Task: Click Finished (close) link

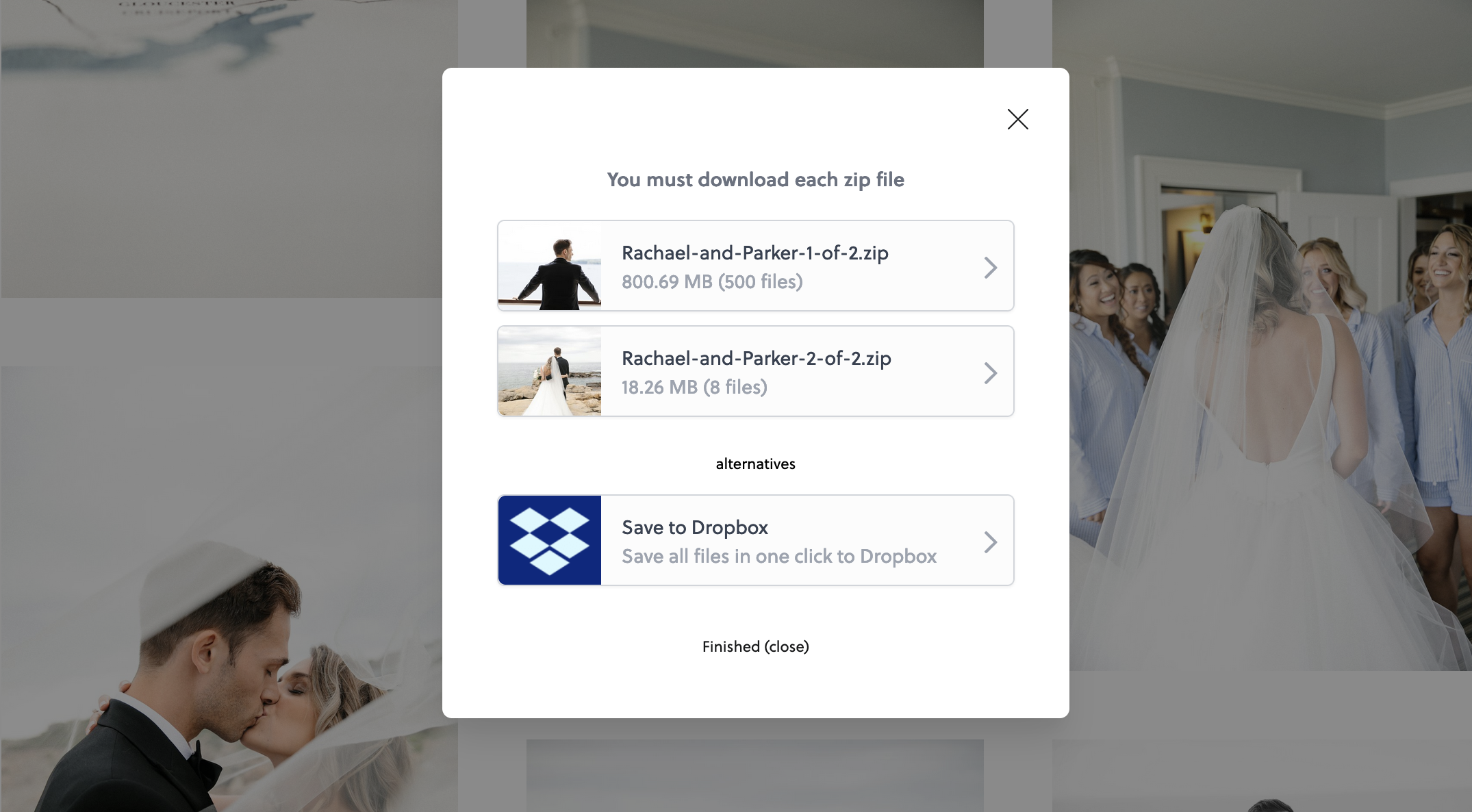Action: click(755, 646)
